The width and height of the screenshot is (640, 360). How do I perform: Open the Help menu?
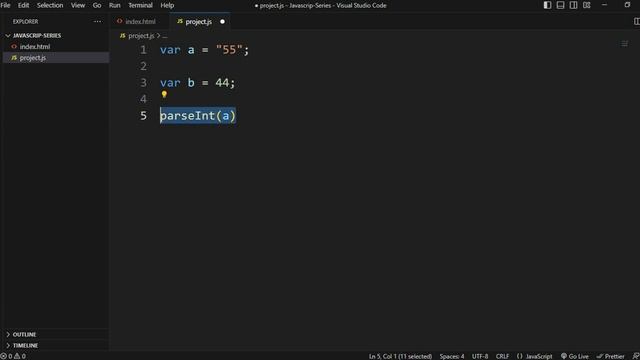167,5
